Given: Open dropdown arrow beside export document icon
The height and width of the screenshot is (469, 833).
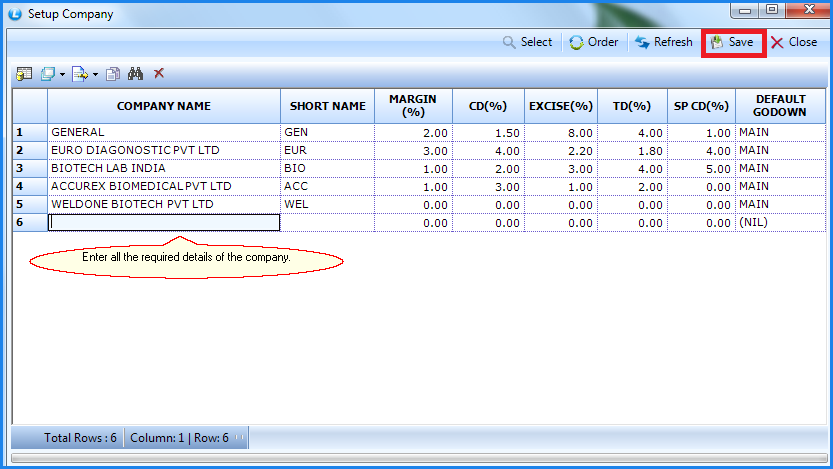Looking at the screenshot, I should click(95, 74).
